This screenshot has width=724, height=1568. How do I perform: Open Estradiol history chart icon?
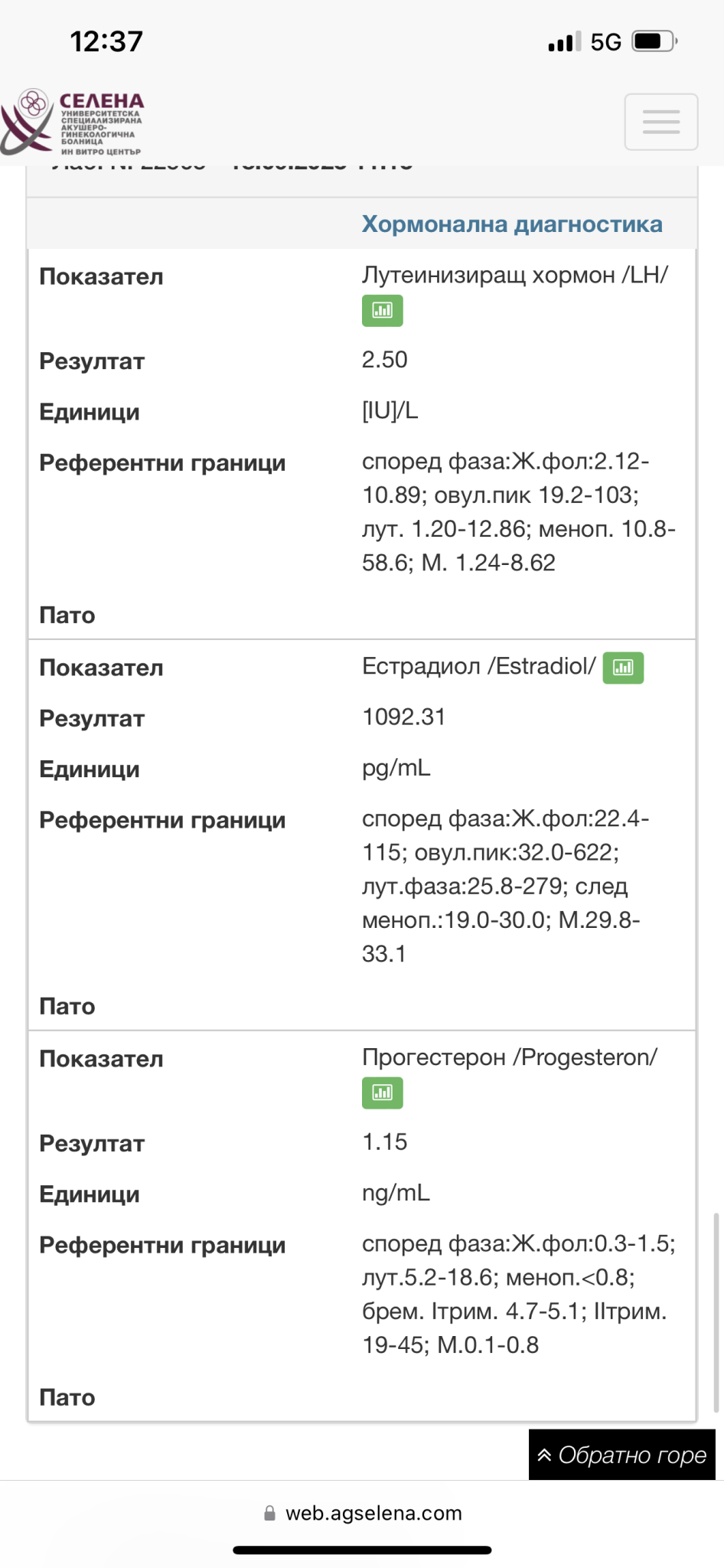[623, 668]
